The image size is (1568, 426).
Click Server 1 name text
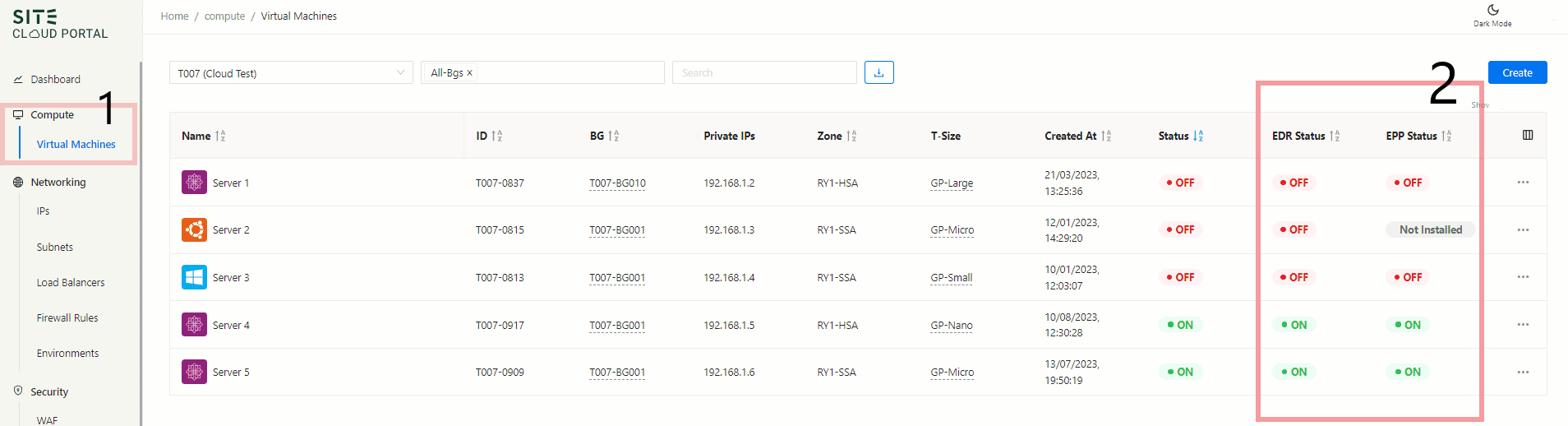point(230,183)
